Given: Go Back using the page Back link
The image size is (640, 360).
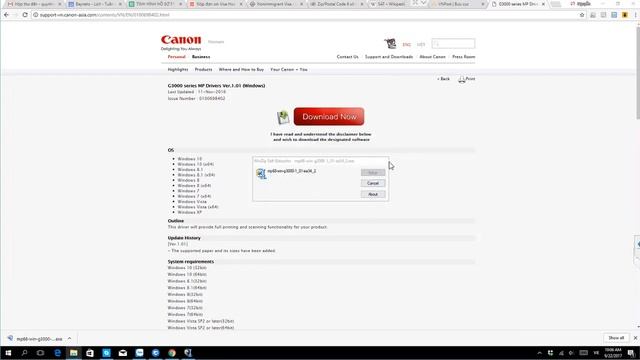Looking at the screenshot, I should [x=444, y=79].
